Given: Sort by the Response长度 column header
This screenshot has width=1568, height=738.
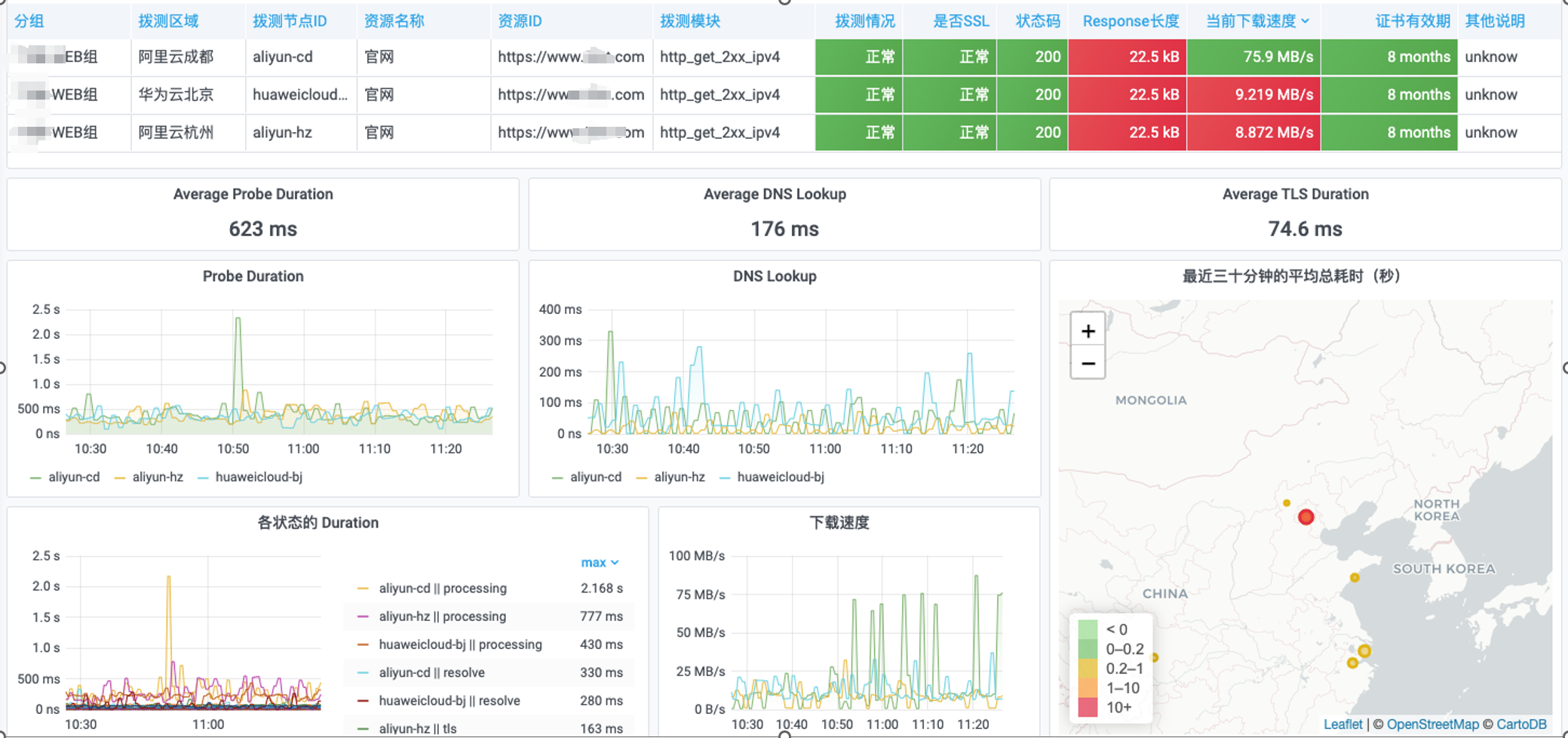Looking at the screenshot, I should 1130,21.
